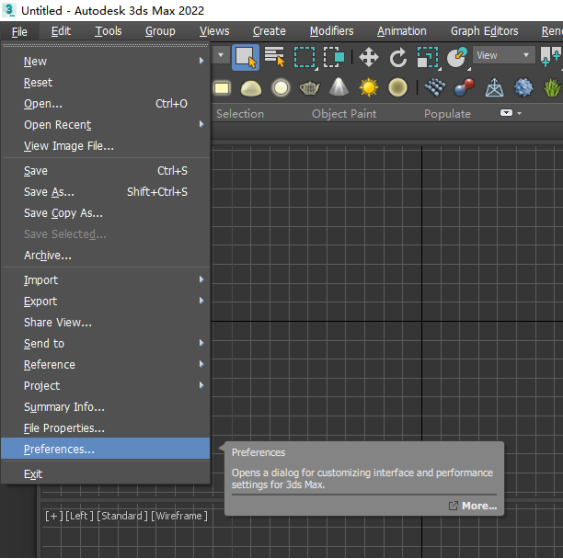Choose Summary Info...
The image size is (563, 559).
[x=106, y=407]
